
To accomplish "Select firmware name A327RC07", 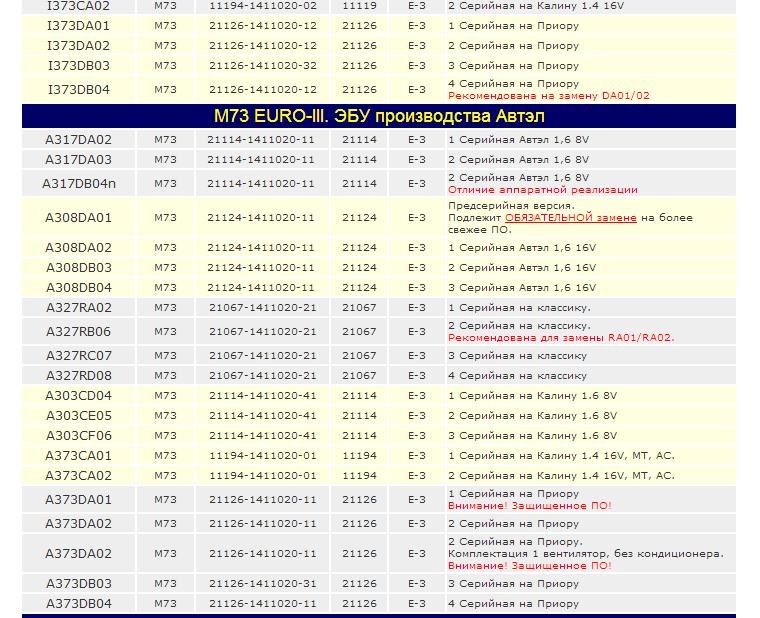I will 79,355.
